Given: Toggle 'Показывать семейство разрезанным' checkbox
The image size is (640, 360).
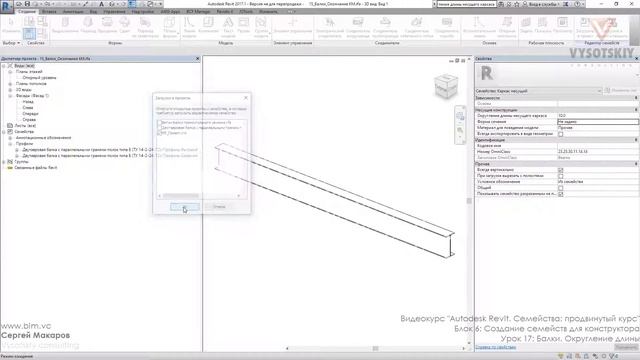Looking at the screenshot, I should click(560, 194).
